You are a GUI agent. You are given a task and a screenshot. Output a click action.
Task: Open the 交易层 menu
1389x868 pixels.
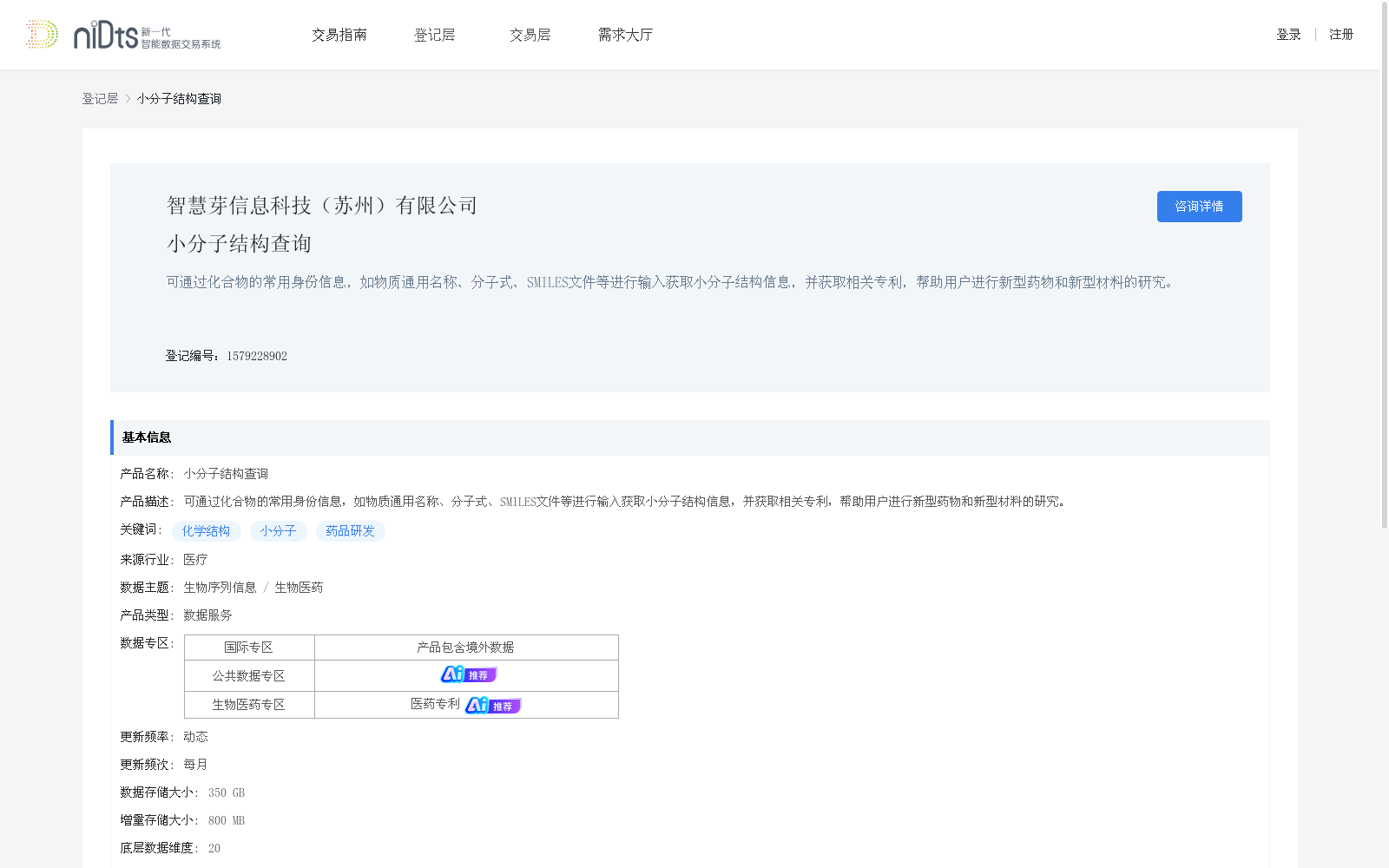[530, 35]
